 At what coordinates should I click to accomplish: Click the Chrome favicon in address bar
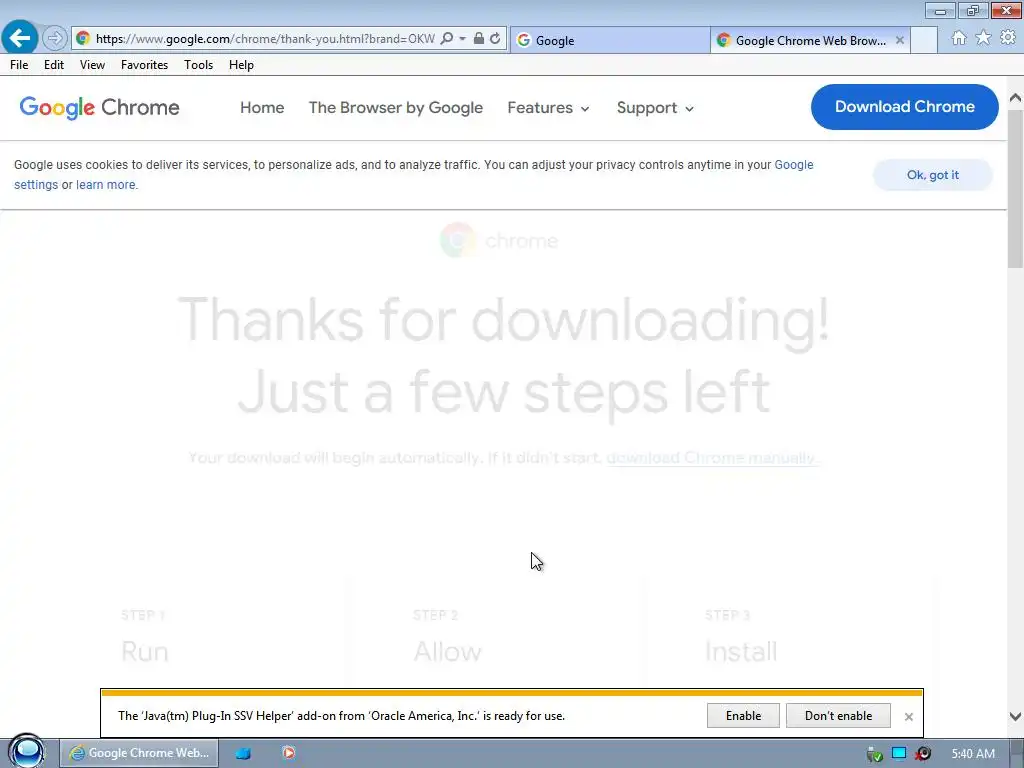83,39
